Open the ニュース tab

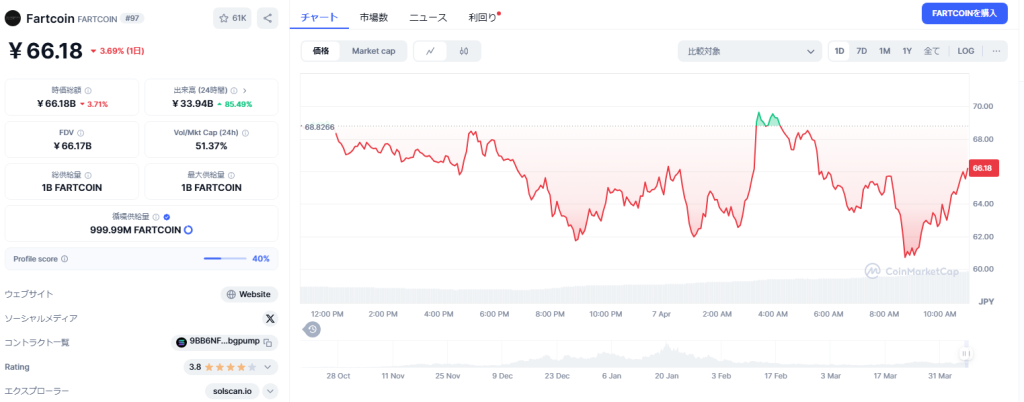click(428, 18)
